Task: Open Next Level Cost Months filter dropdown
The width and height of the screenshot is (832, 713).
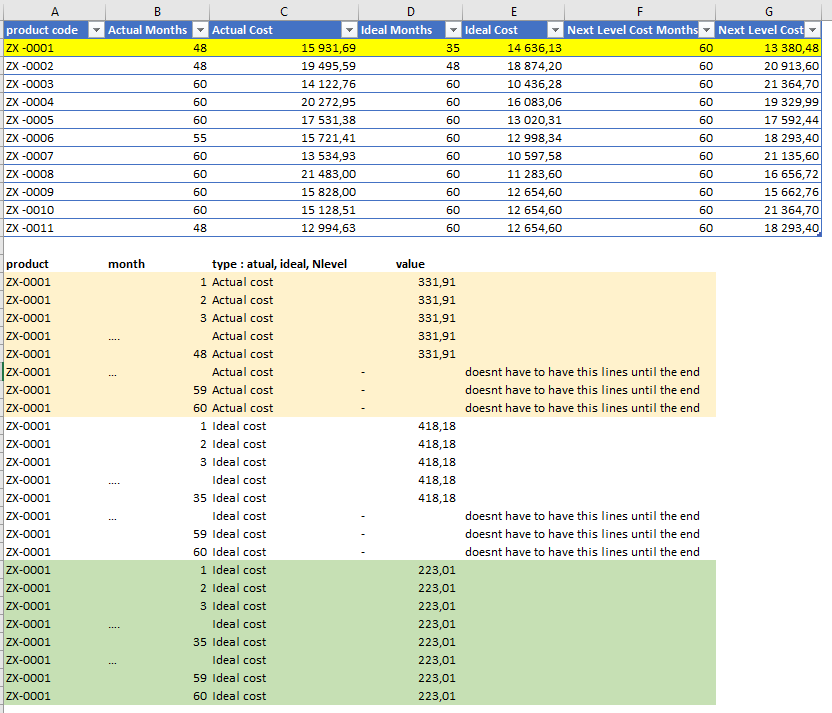Action: [x=706, y=30]
